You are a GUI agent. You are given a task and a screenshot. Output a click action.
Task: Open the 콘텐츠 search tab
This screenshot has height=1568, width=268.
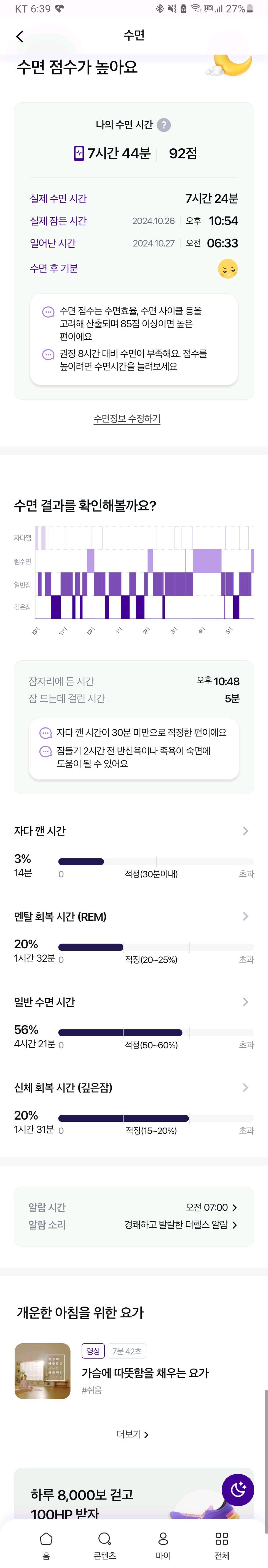[x=104, y=1545]
